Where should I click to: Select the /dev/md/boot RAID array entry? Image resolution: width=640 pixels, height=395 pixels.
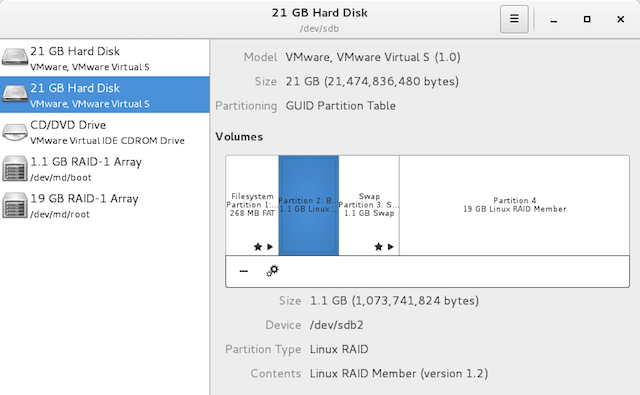(x=104, y=169)
